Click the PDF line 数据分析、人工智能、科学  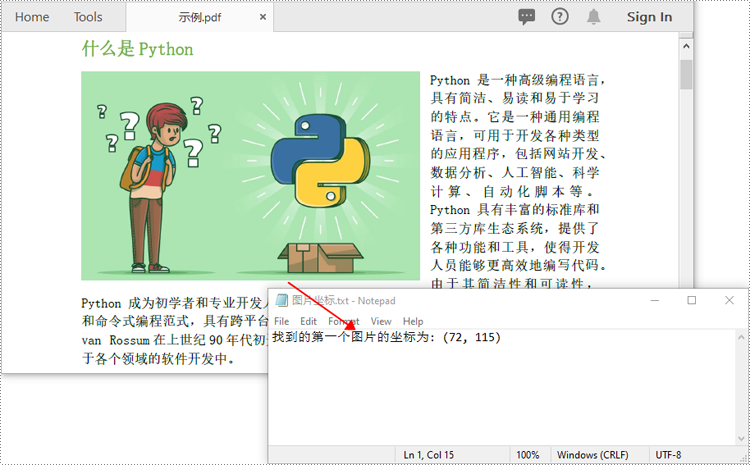515,172
